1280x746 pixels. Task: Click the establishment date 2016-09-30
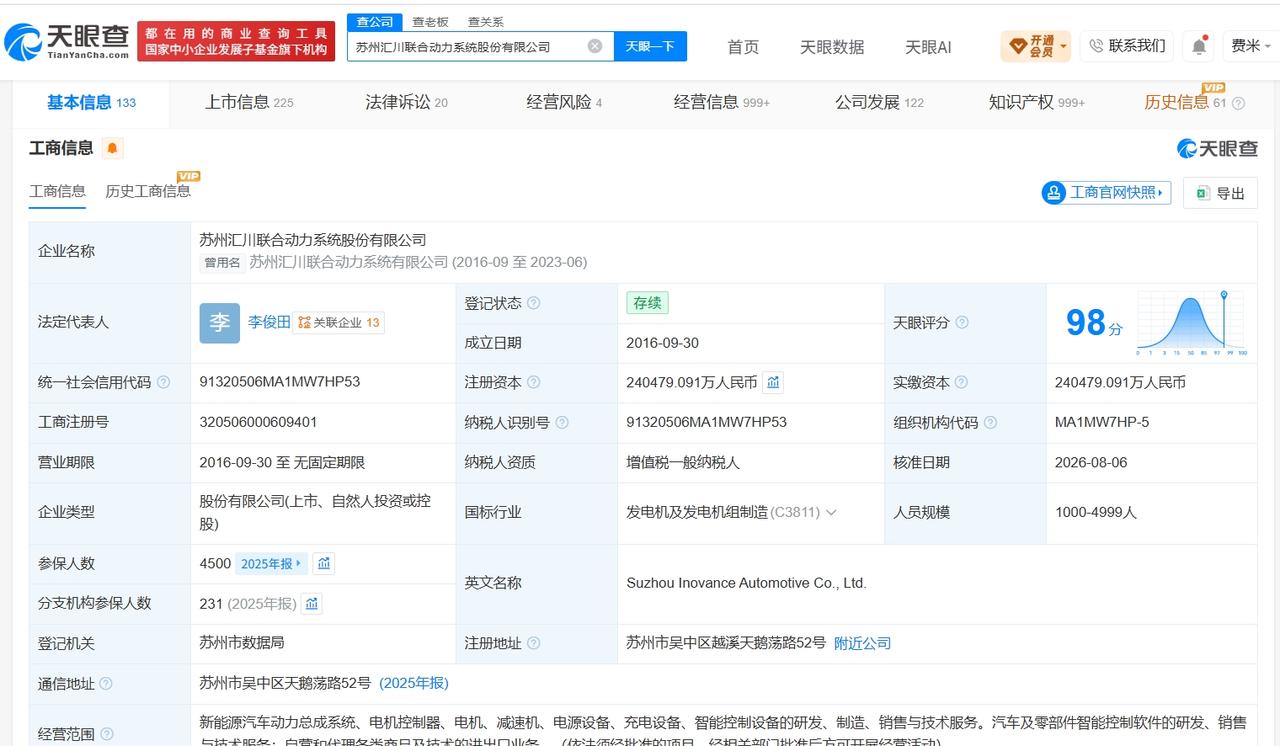click(662, 343)
